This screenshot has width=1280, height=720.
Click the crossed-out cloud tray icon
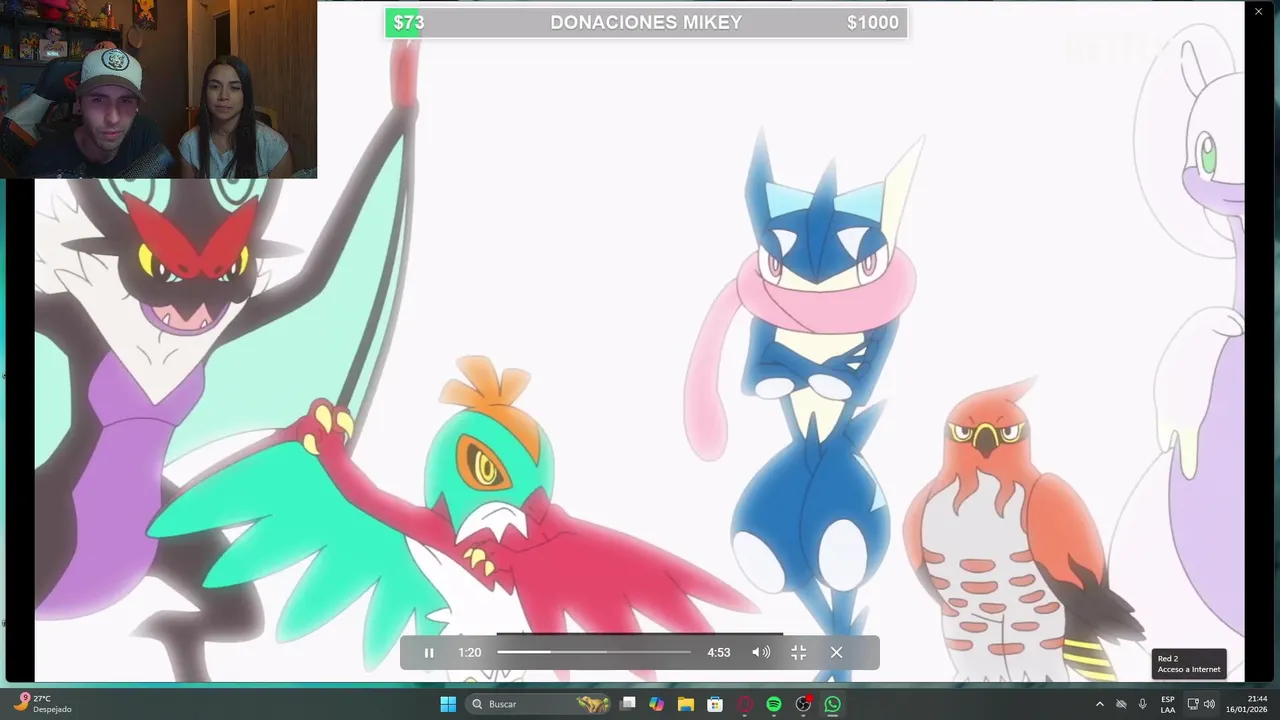[1121, 704]
